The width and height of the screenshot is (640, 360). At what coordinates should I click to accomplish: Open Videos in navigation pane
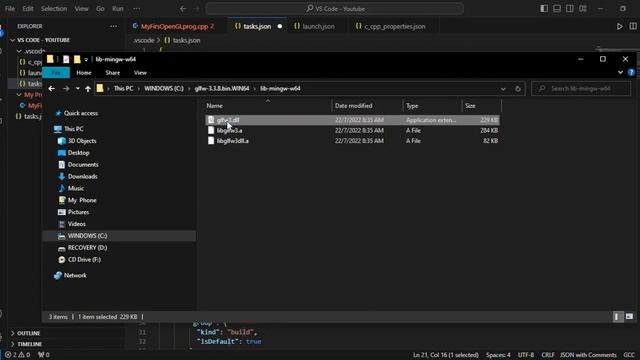[x=72, y=224]
